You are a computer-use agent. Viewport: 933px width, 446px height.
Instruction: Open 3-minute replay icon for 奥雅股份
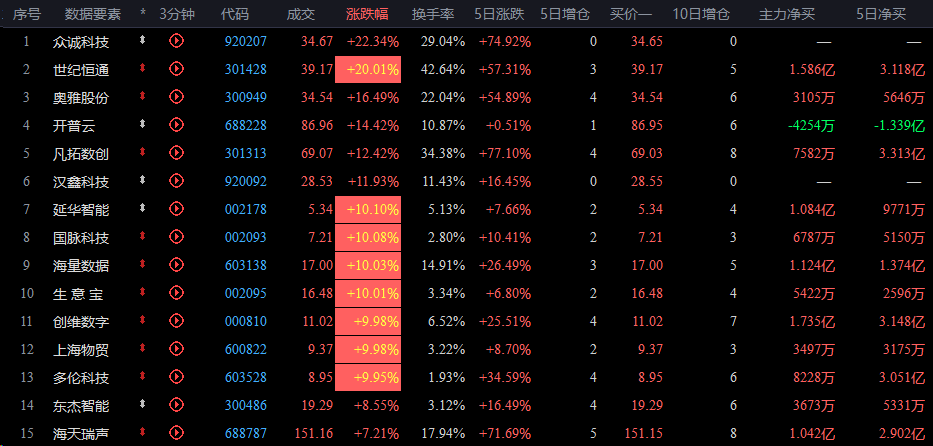tap(176, 97)
